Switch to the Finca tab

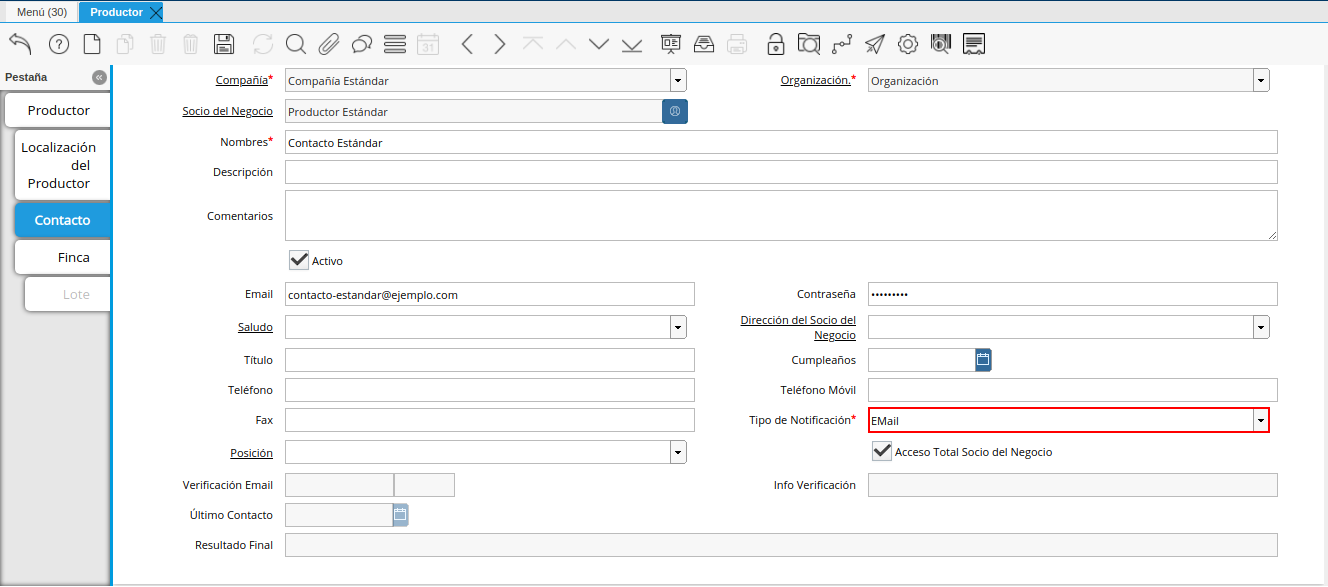73,257
